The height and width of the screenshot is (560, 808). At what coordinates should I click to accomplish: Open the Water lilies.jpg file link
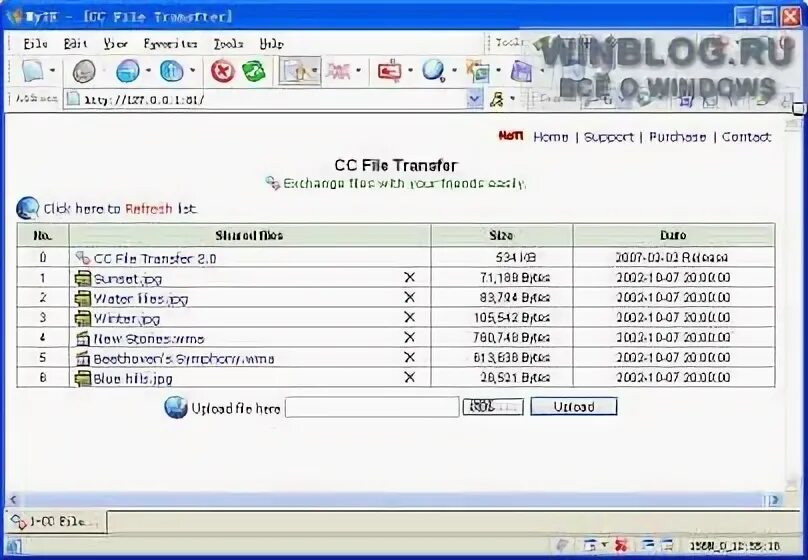point(141,299)
